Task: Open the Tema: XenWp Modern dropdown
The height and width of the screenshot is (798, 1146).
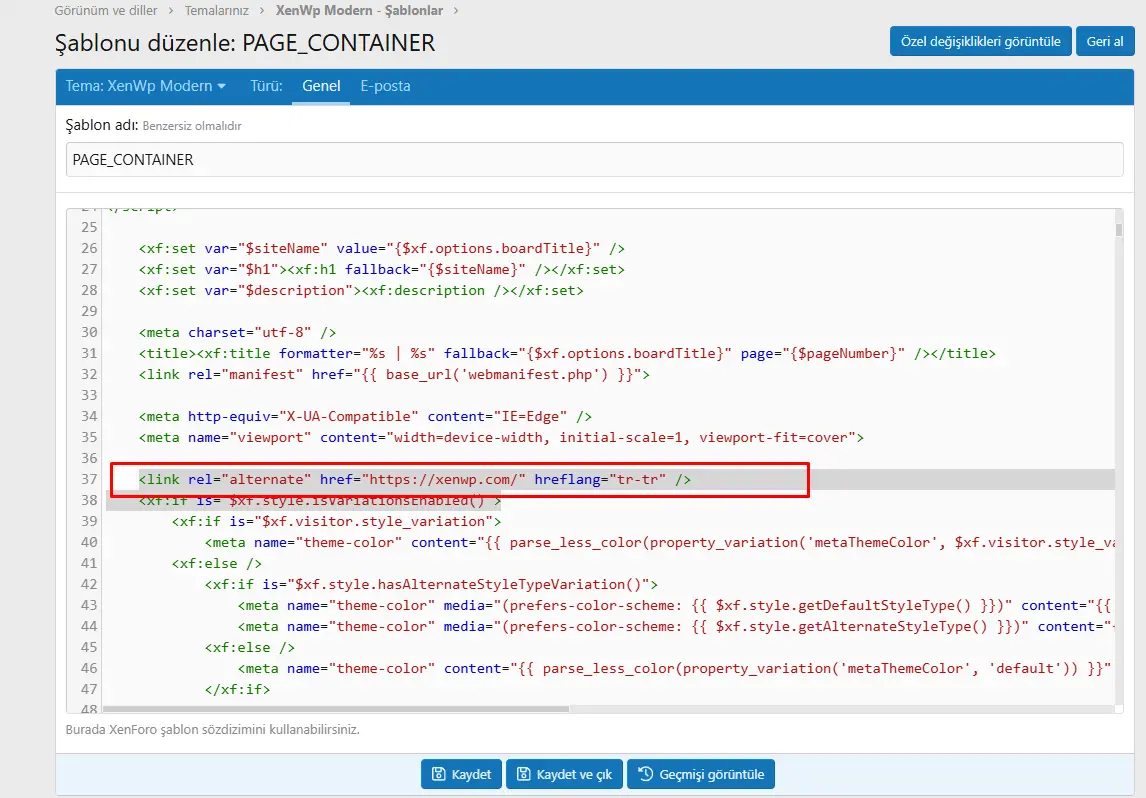Action: click(x=145, y=86)
